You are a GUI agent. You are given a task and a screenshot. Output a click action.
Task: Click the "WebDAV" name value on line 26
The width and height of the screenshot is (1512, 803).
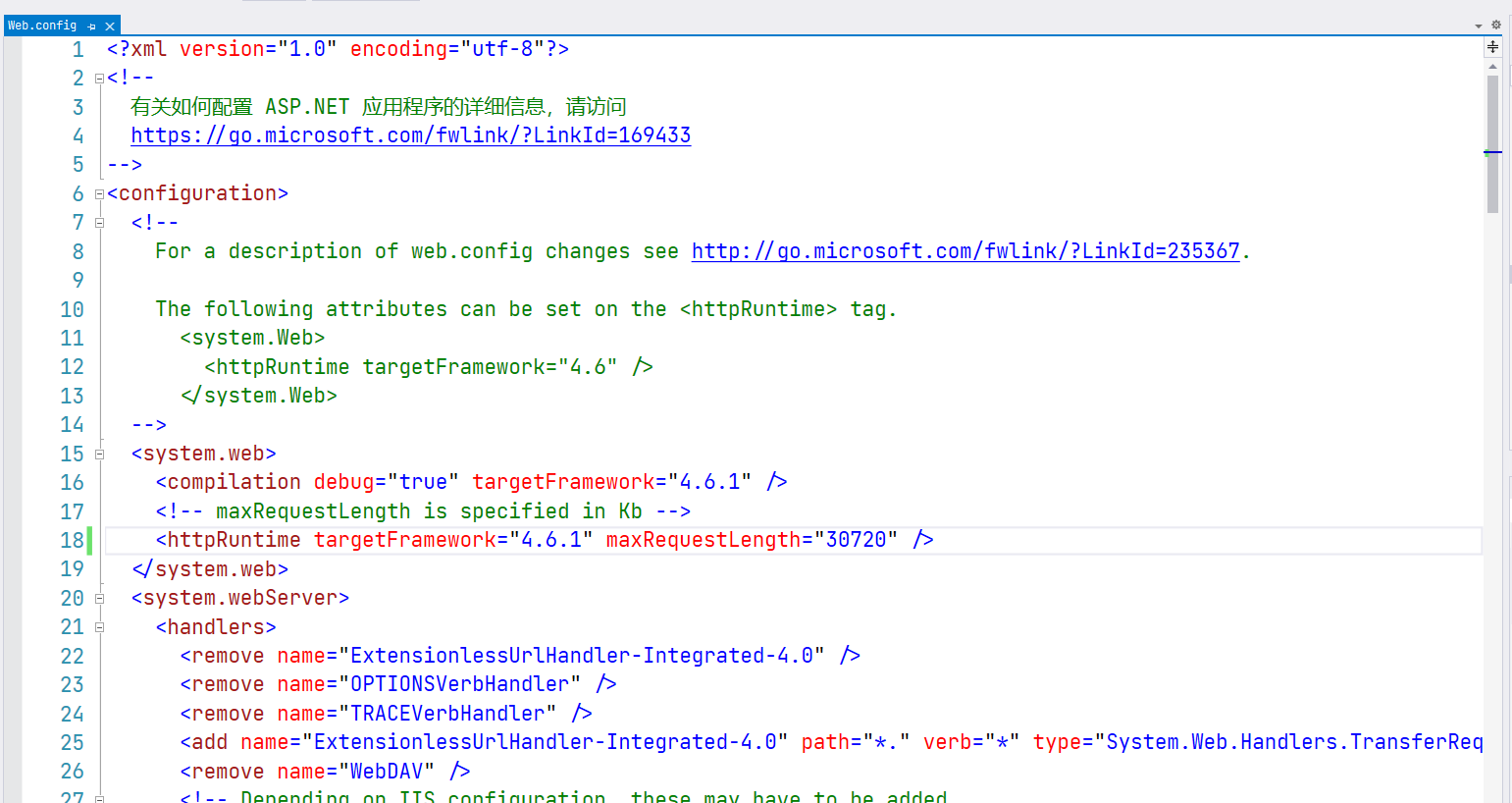[x=387, y=772]
